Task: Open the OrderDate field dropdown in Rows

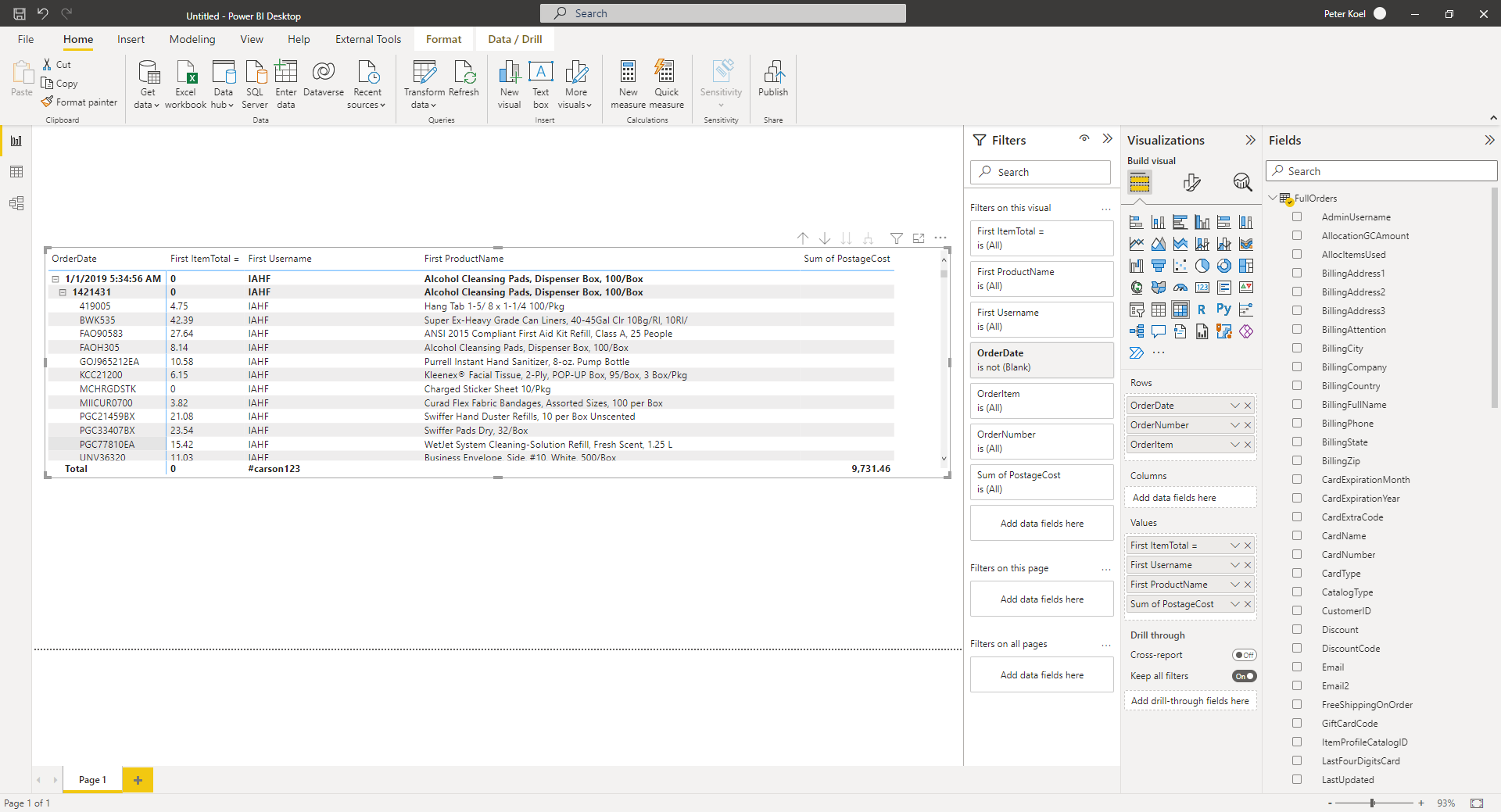Action: pyautogui.click(x=1234, y=406)
